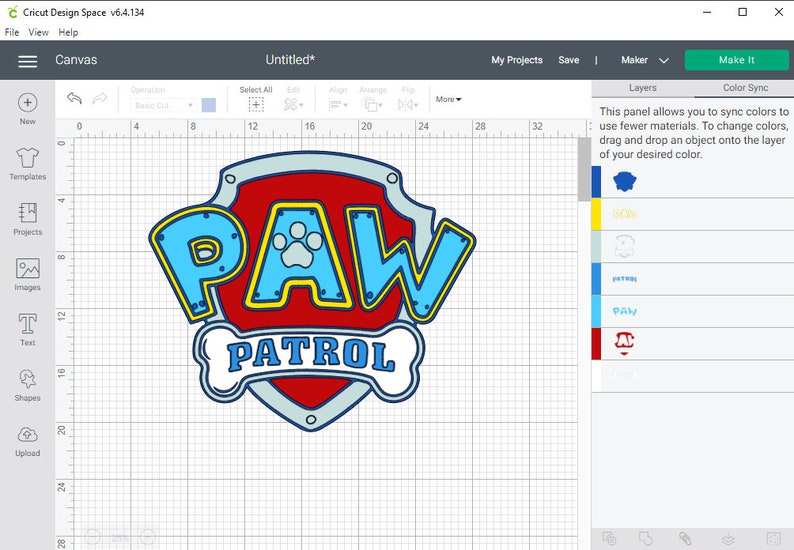The image size is (794, 550).
Task: Select the Text tool
Action: tap(27, 324)
